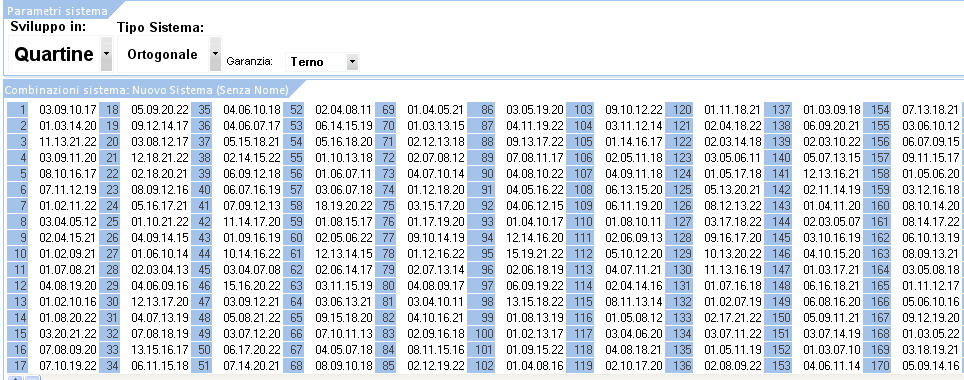The image size is (964, 380).
Task: Select combination 01.05.11.19
Action: click(x=733, y=350)
